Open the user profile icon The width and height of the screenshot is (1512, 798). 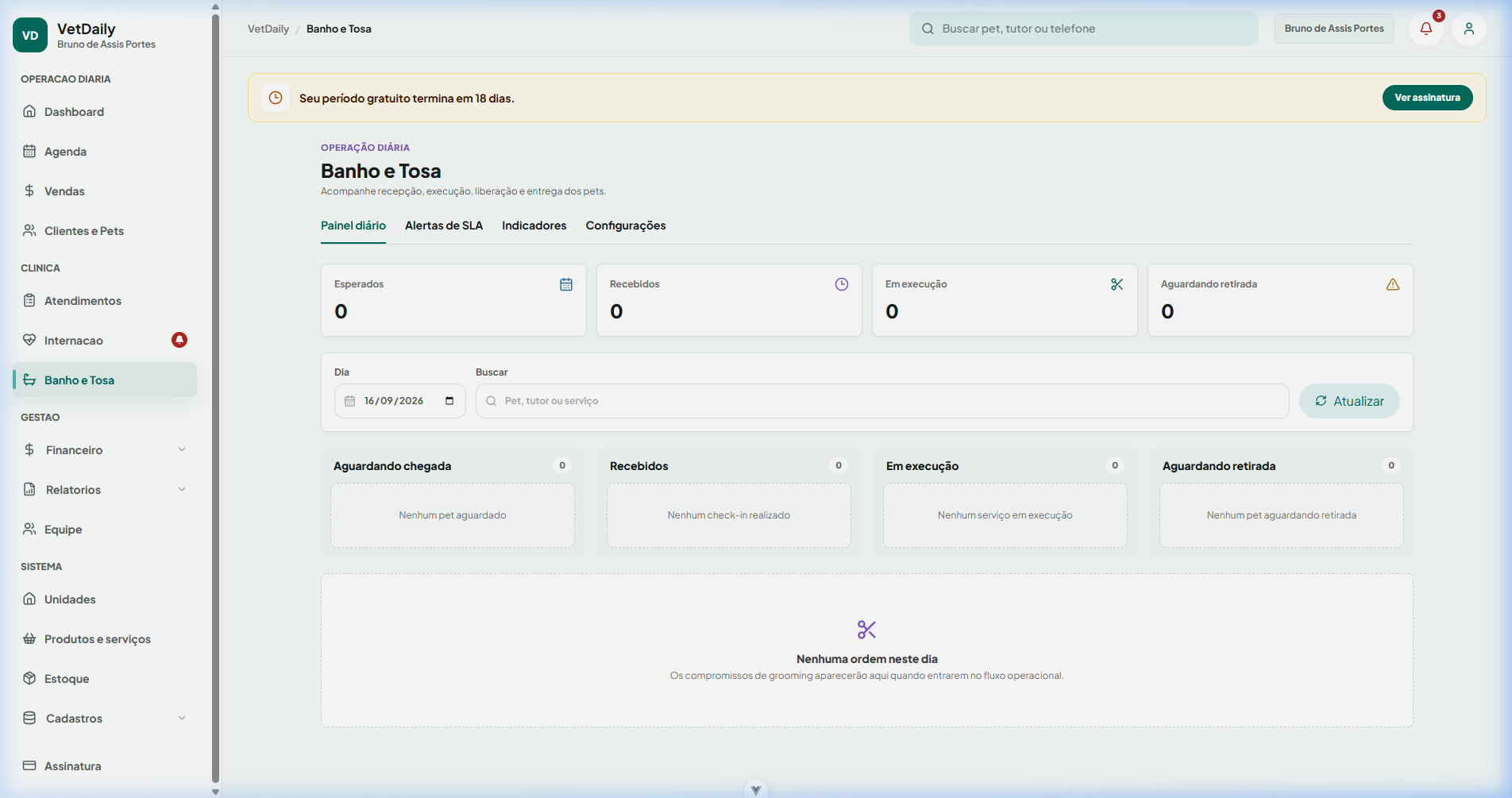click(x=1469, y=29)
